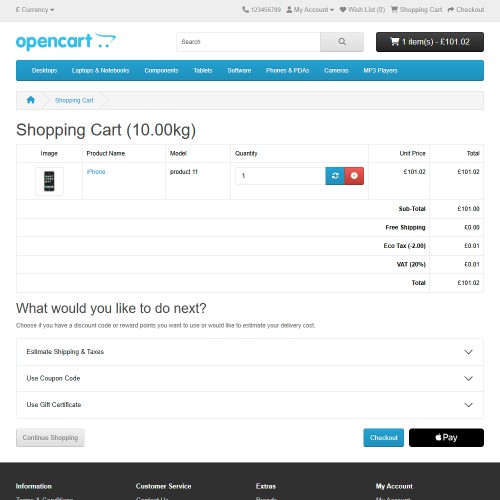Expand the Use Coupon Code panel

coord(250,378)
